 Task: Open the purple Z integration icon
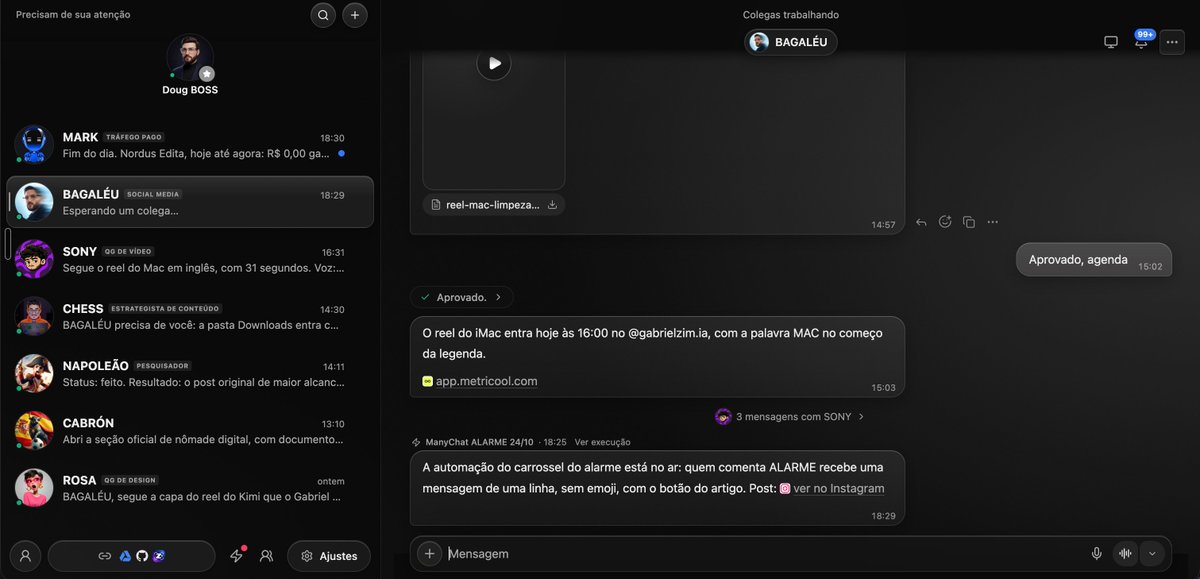tap(159, 556)
